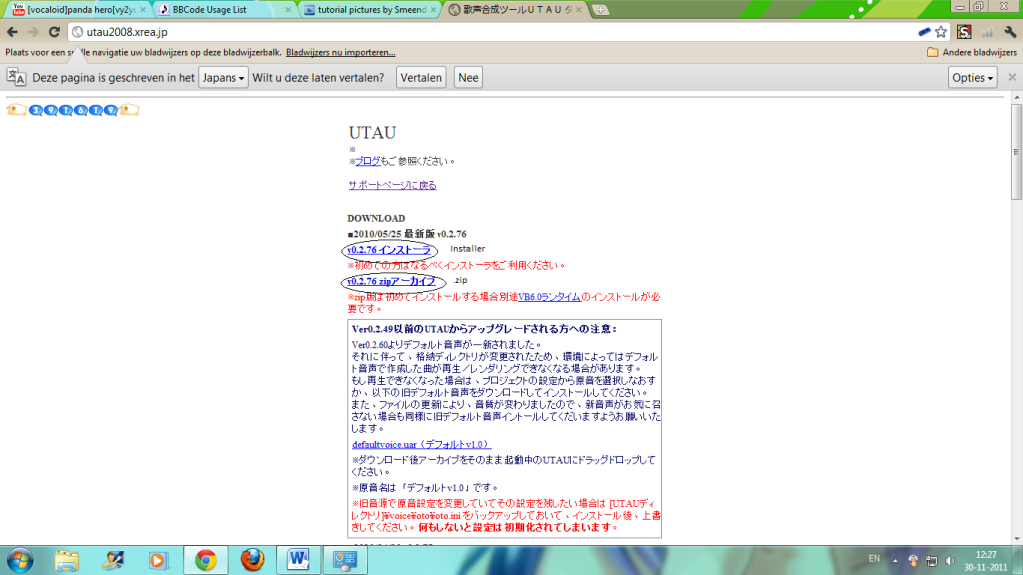Open the Windows Start menu
The image size is (1023, 575).
(x=20, y=561)
